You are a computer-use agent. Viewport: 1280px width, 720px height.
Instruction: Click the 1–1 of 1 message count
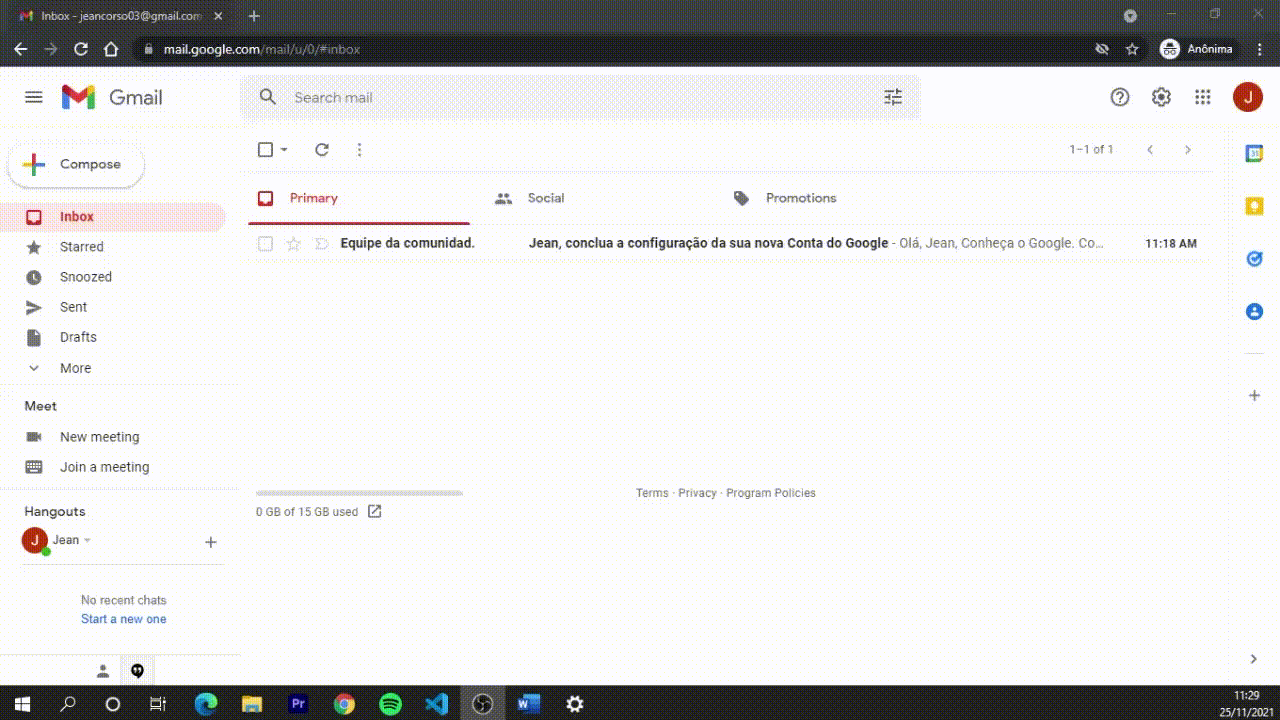pos(1091,150)
